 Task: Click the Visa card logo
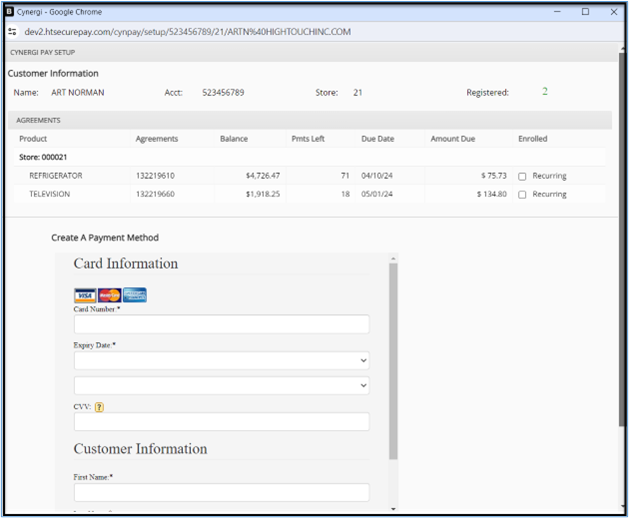point(85,295)
